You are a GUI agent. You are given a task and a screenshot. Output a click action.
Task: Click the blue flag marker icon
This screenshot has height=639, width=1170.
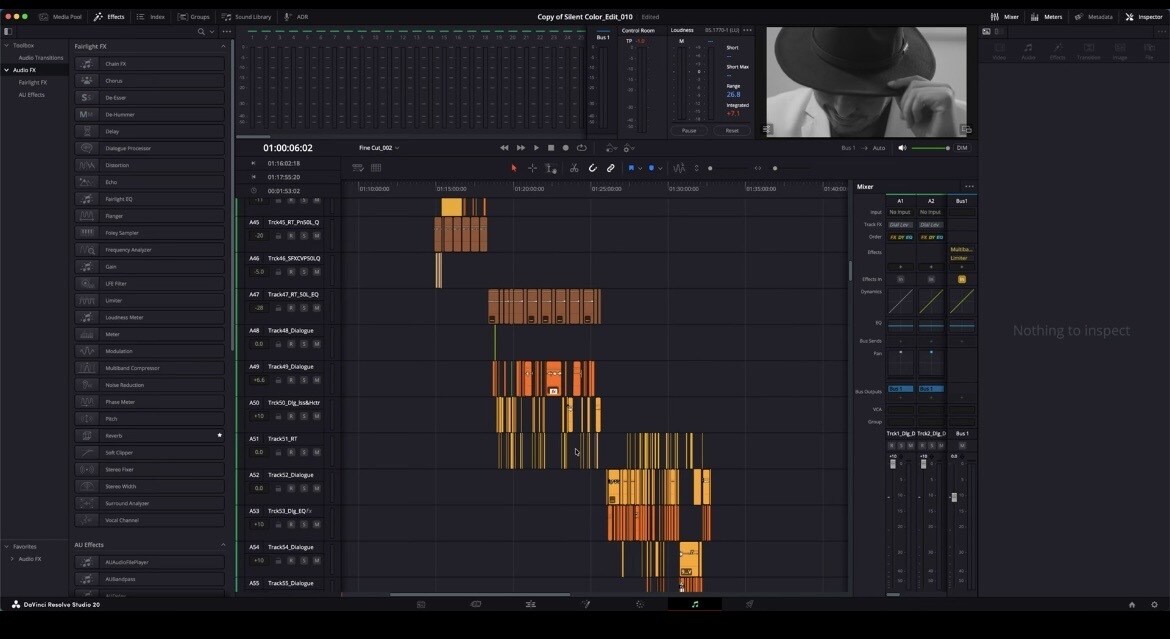click(x=631, y=168)
